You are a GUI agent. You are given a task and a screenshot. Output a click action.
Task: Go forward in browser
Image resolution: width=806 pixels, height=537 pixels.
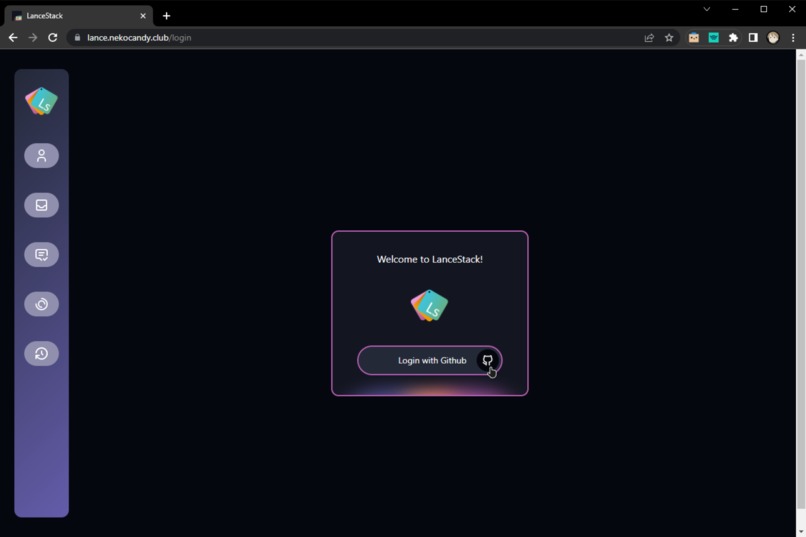(32, 38)
